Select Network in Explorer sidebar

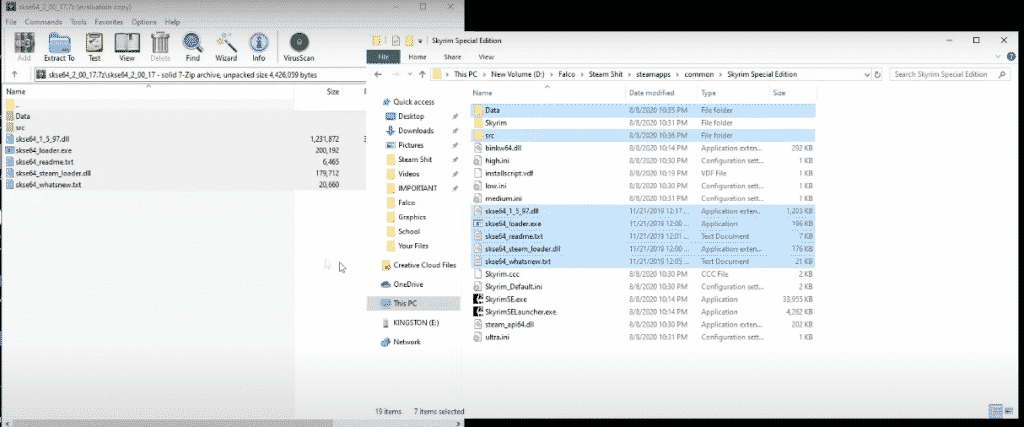point(400,341)
